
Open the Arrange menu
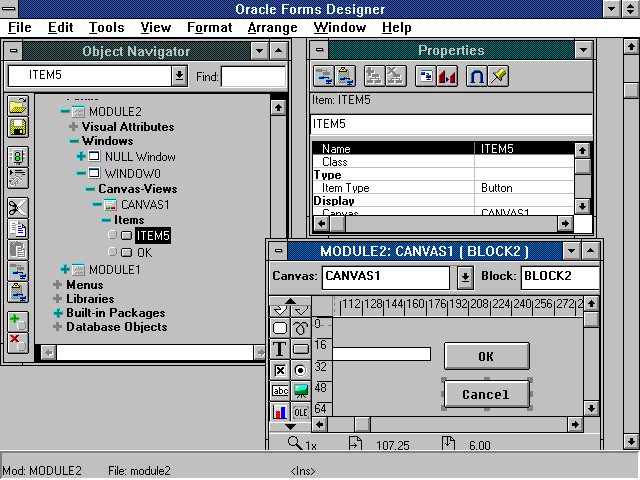[271, 27]
